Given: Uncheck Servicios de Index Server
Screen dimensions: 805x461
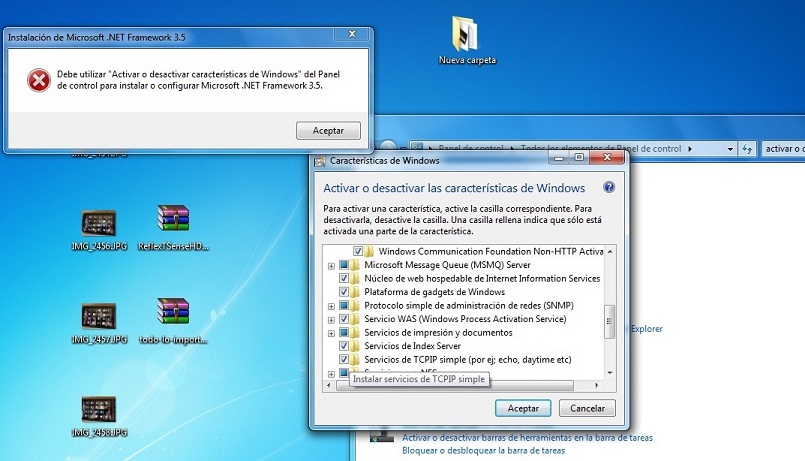Looking at the screenshot, I should pyautogui.click(x=343, y=346).
